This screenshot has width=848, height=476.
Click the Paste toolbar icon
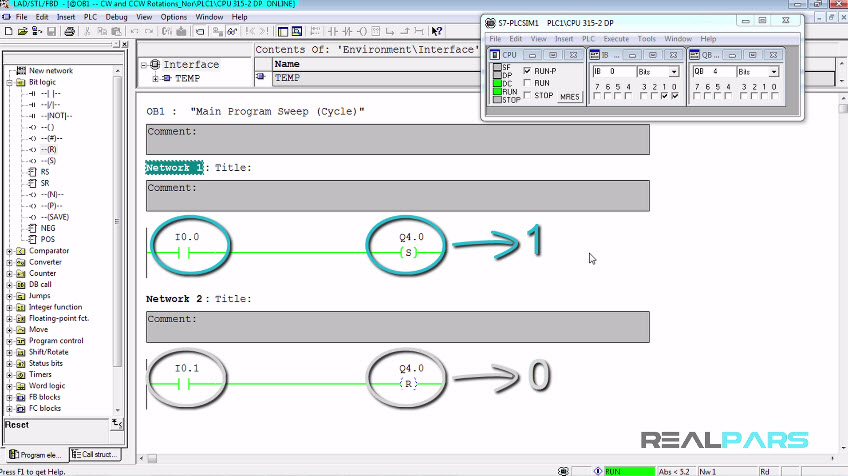(x=116, y=31)
